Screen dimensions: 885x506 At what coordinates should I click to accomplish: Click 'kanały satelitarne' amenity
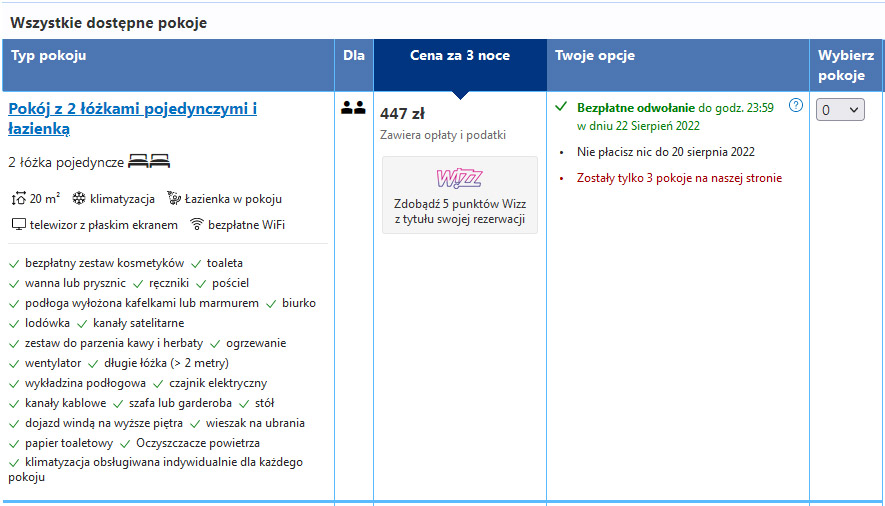138,323
